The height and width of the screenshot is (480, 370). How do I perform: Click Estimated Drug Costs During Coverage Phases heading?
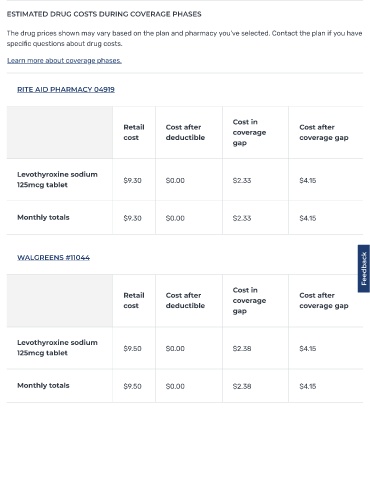tap(104, 14)
